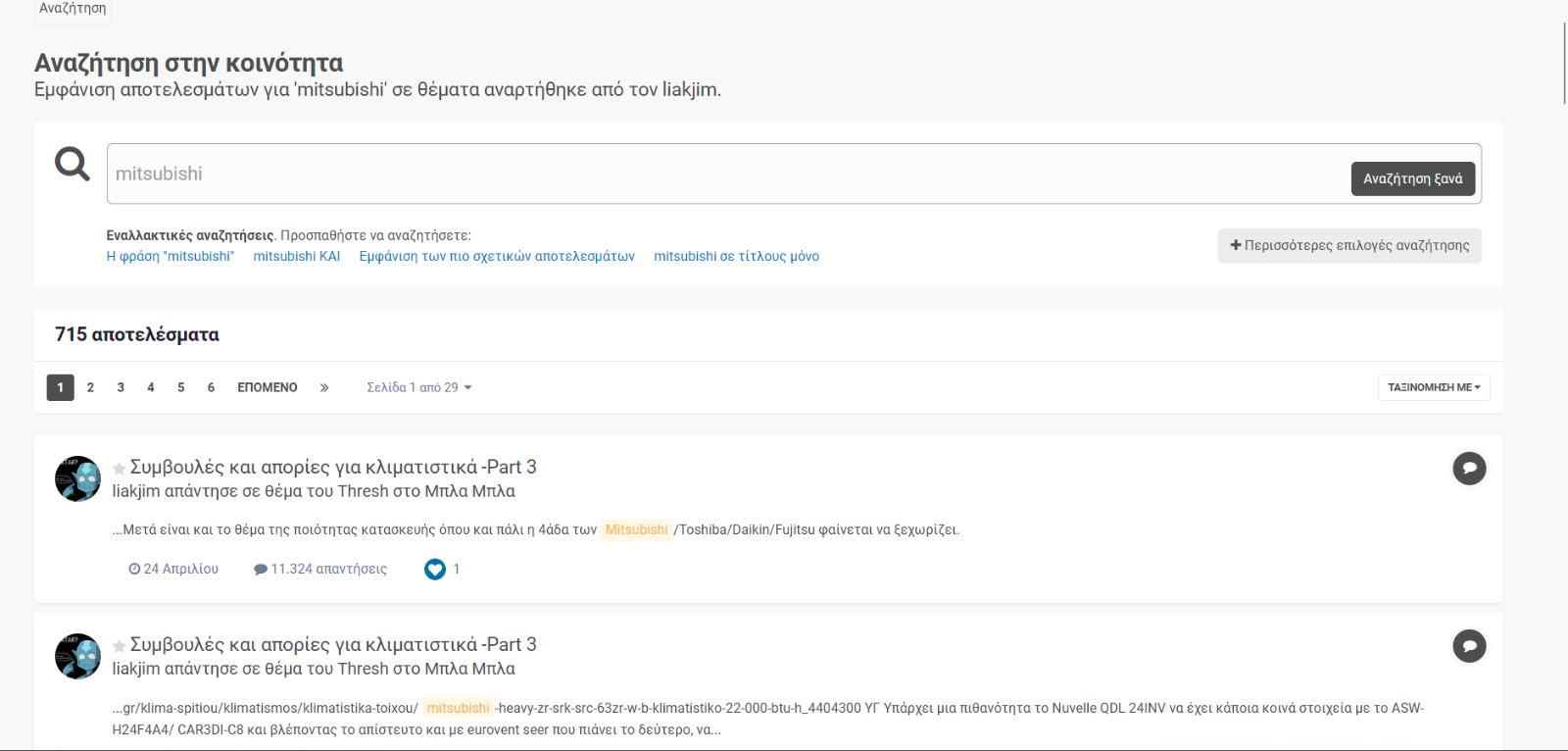Open the Σελίδα 1 από 29 dropdown

[x=419, y=387]
